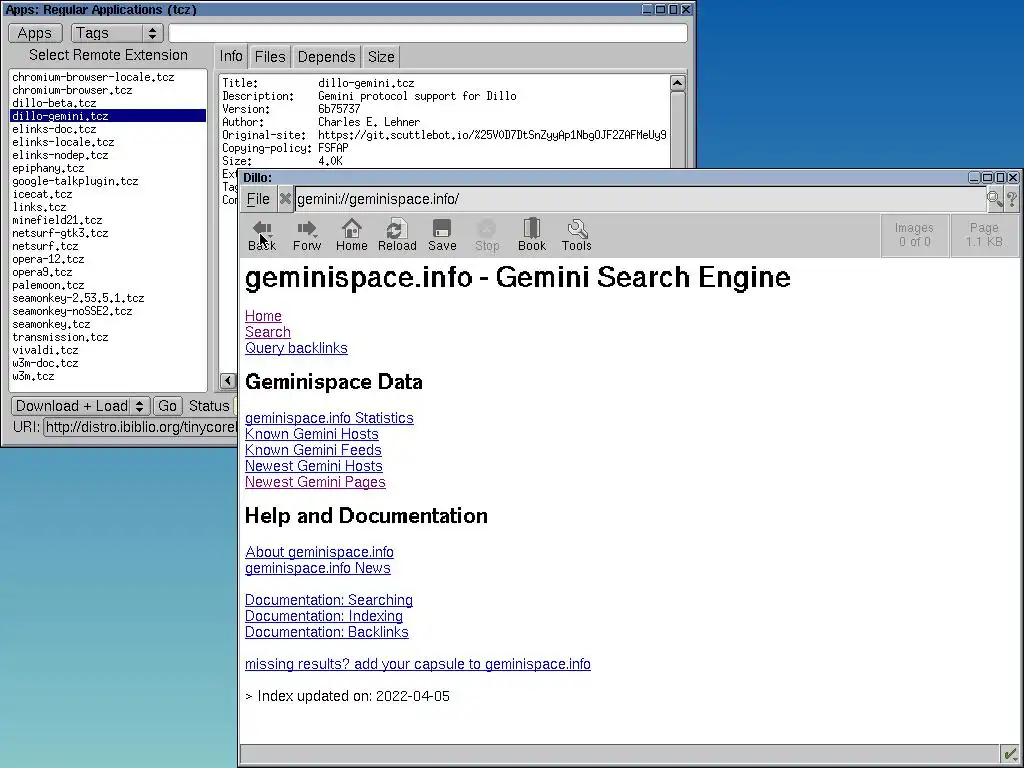Open the Home page icon in Dillo
This screenshot has width=1024, height=768.
351,235
